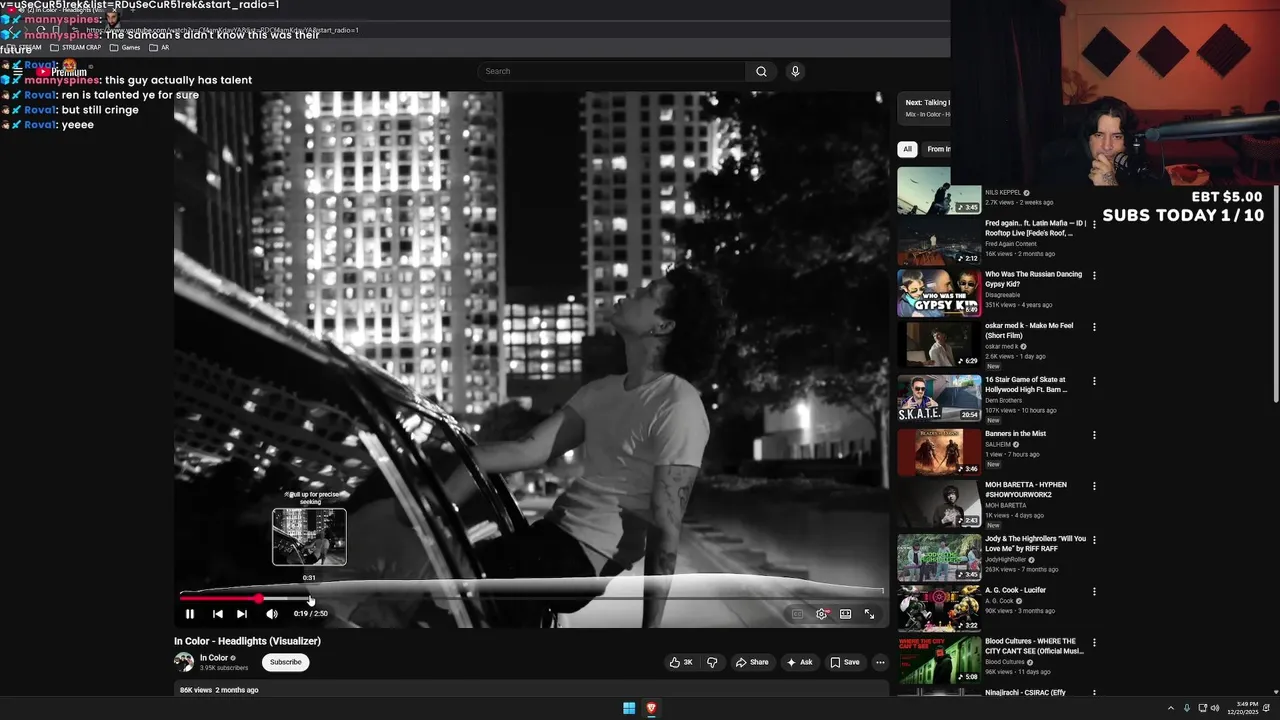
Task: Enter fullscreen mode on player
Action: [x=869, y=614]
